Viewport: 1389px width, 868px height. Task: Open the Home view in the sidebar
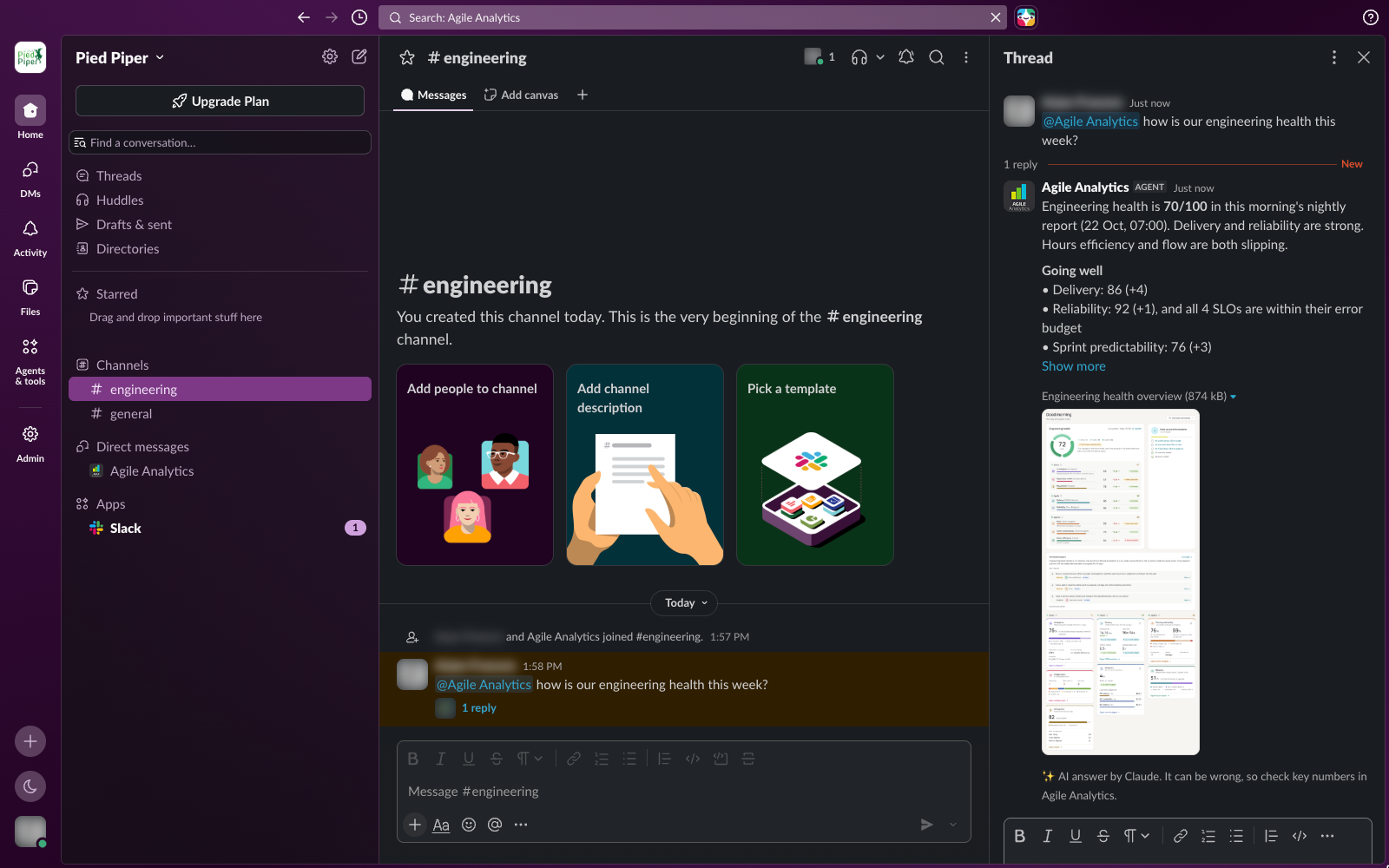[x=30, y=117]
